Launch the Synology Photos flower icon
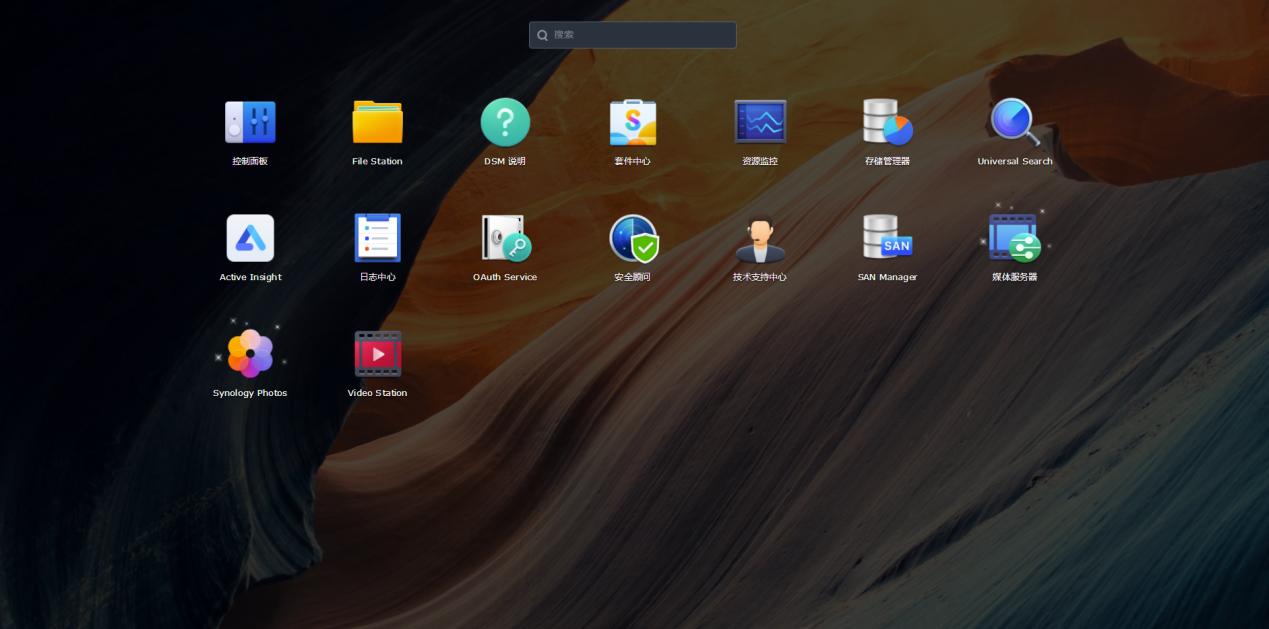 tap(250, 354)
